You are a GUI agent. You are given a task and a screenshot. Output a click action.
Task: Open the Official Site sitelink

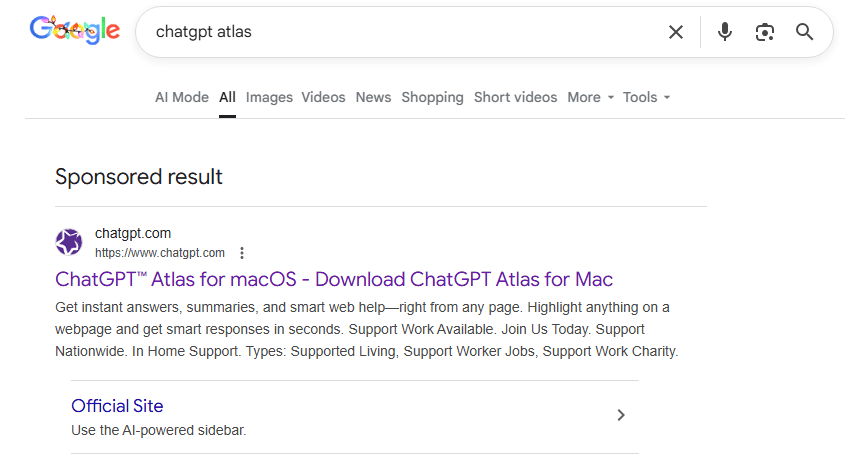coord(117,406)
